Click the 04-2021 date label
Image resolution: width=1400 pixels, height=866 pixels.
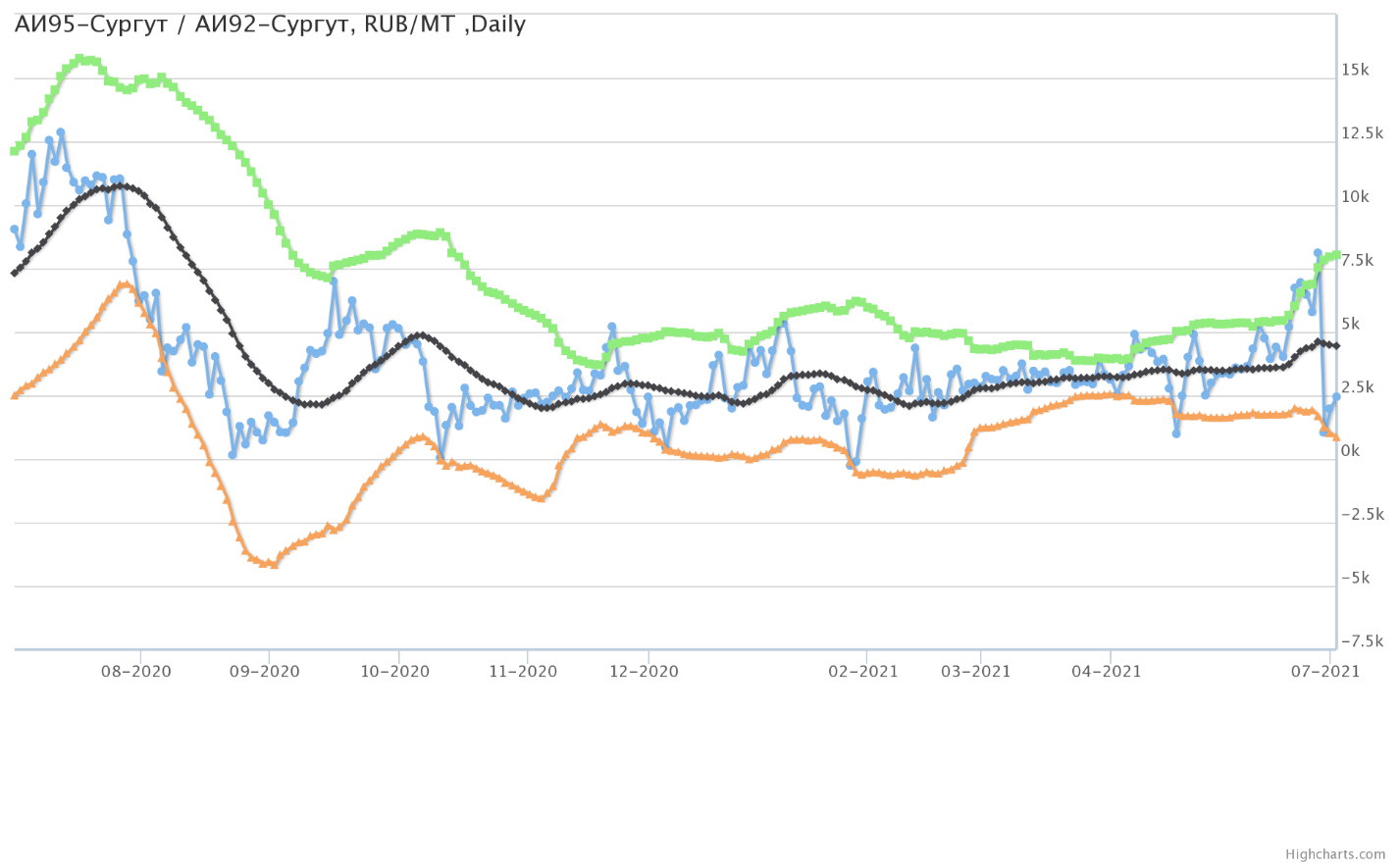click(1107, 672)
